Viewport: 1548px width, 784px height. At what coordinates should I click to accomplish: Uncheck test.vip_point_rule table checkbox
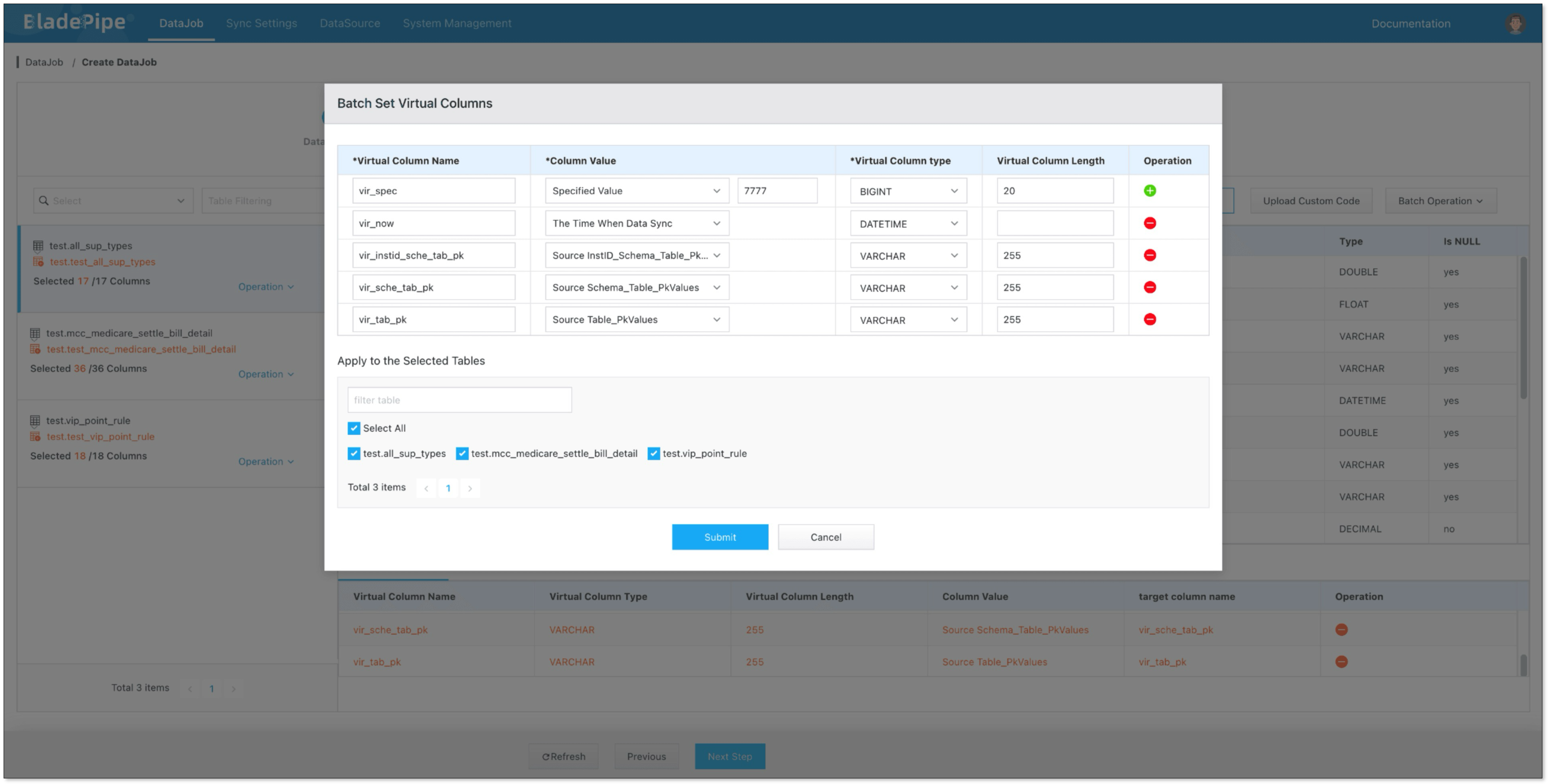653,454
